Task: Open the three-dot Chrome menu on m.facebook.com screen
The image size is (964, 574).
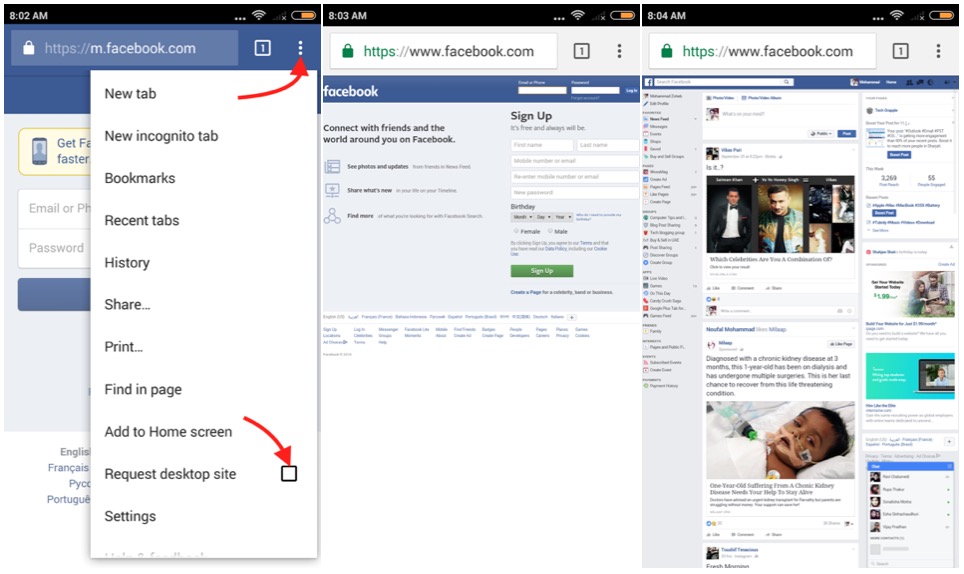Action: pos(300,48)
